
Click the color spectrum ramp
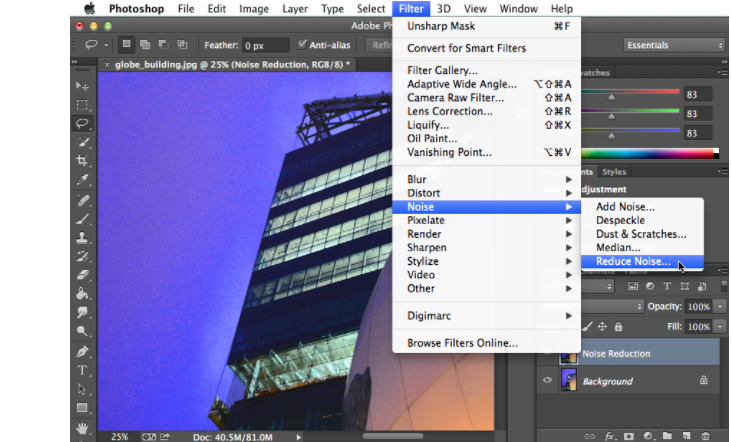click(x=650, y=153)
